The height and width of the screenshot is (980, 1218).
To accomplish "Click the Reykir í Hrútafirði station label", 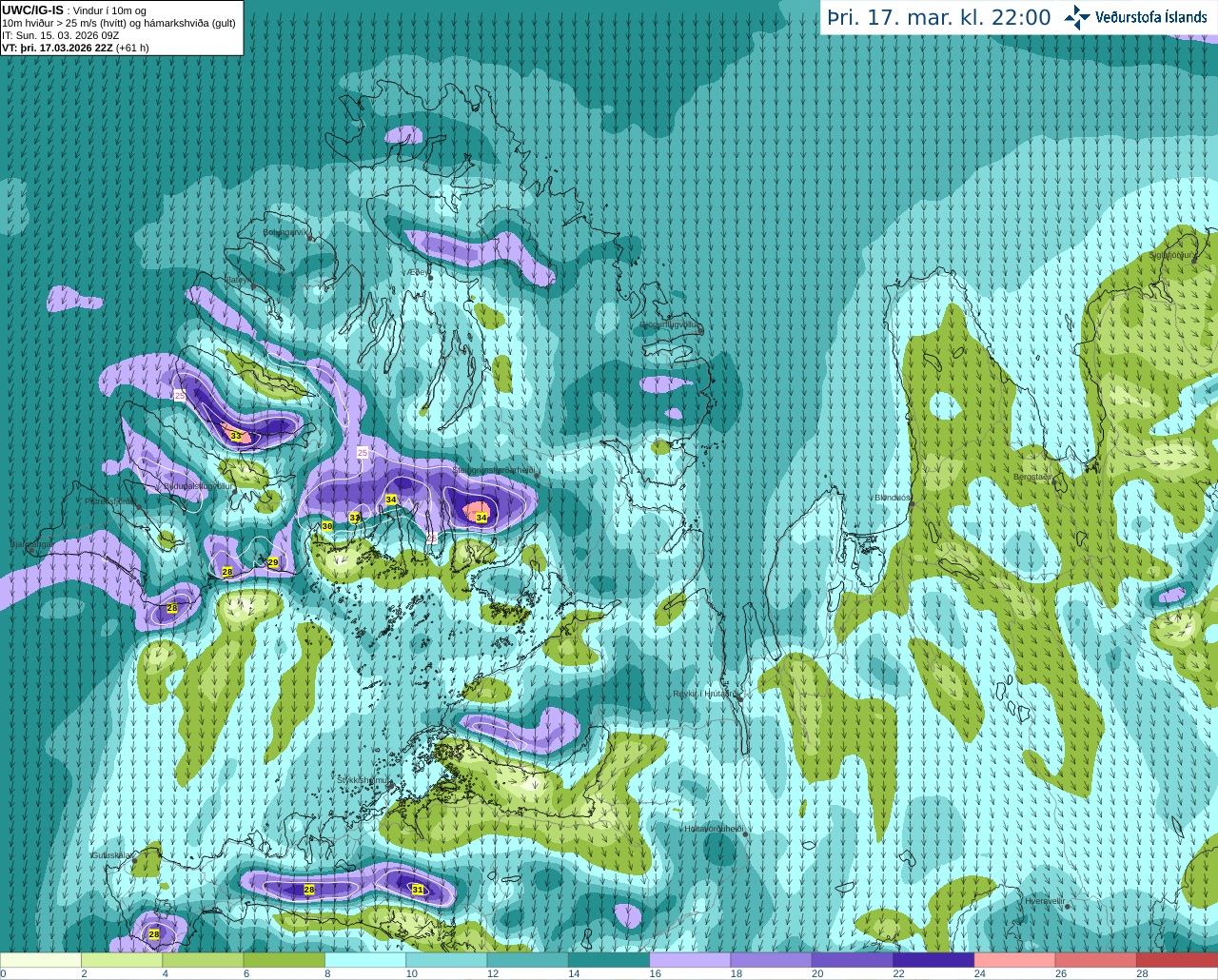I will click(x=705, y=694).
